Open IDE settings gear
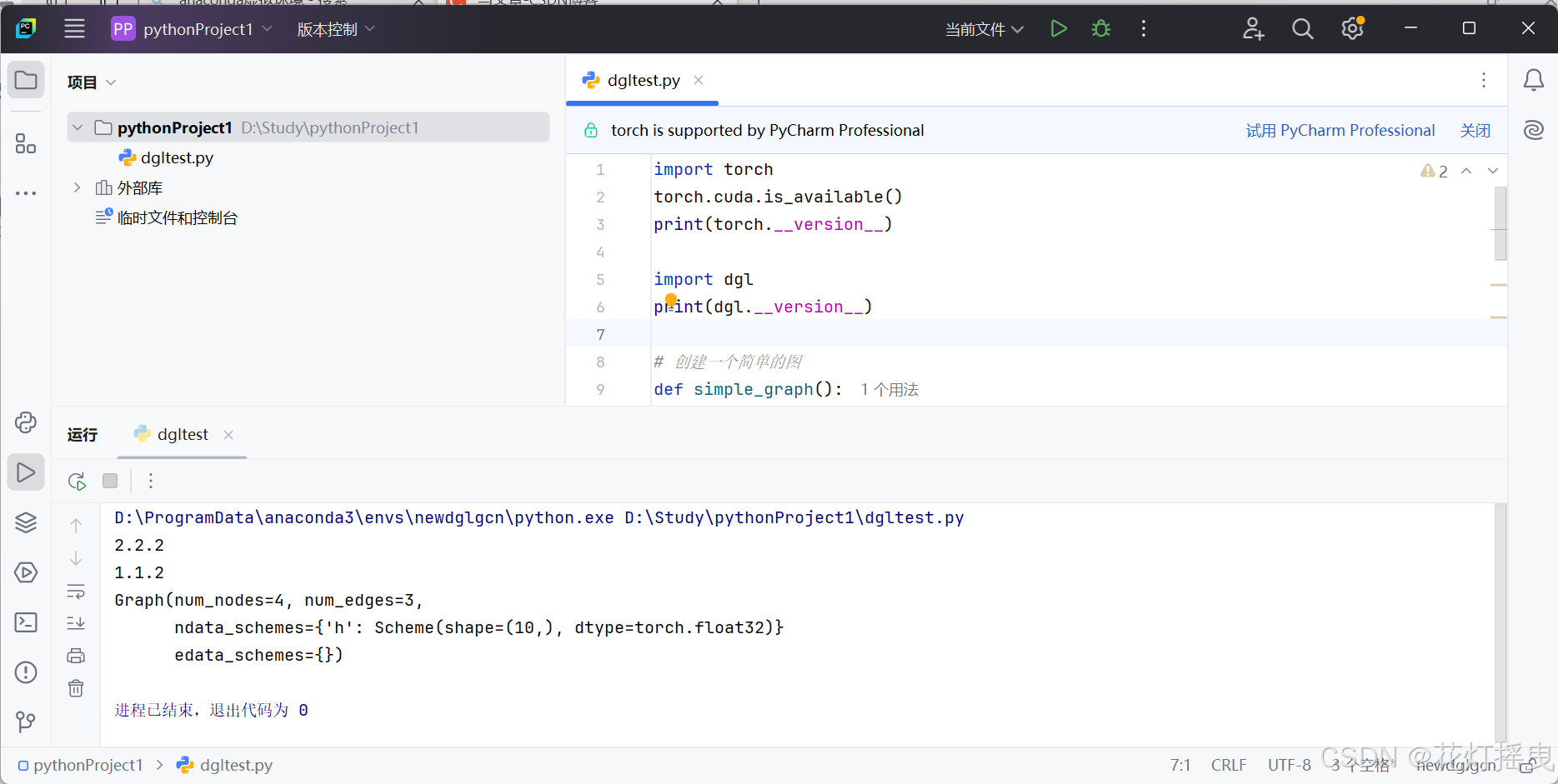1558x784 pixels. (x=1352, y=29)
